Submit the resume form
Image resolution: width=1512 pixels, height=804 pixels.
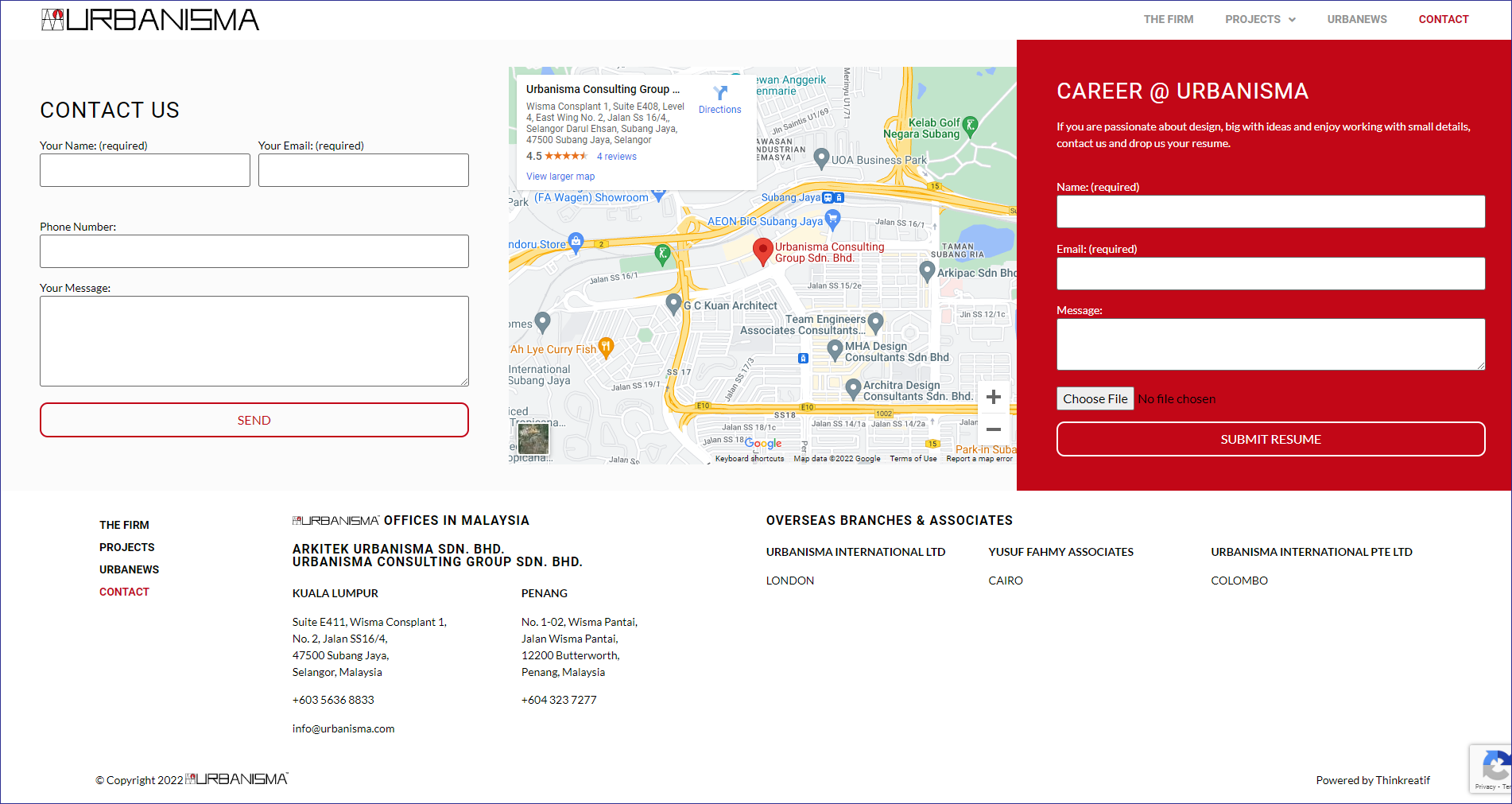click(1270, 439)
